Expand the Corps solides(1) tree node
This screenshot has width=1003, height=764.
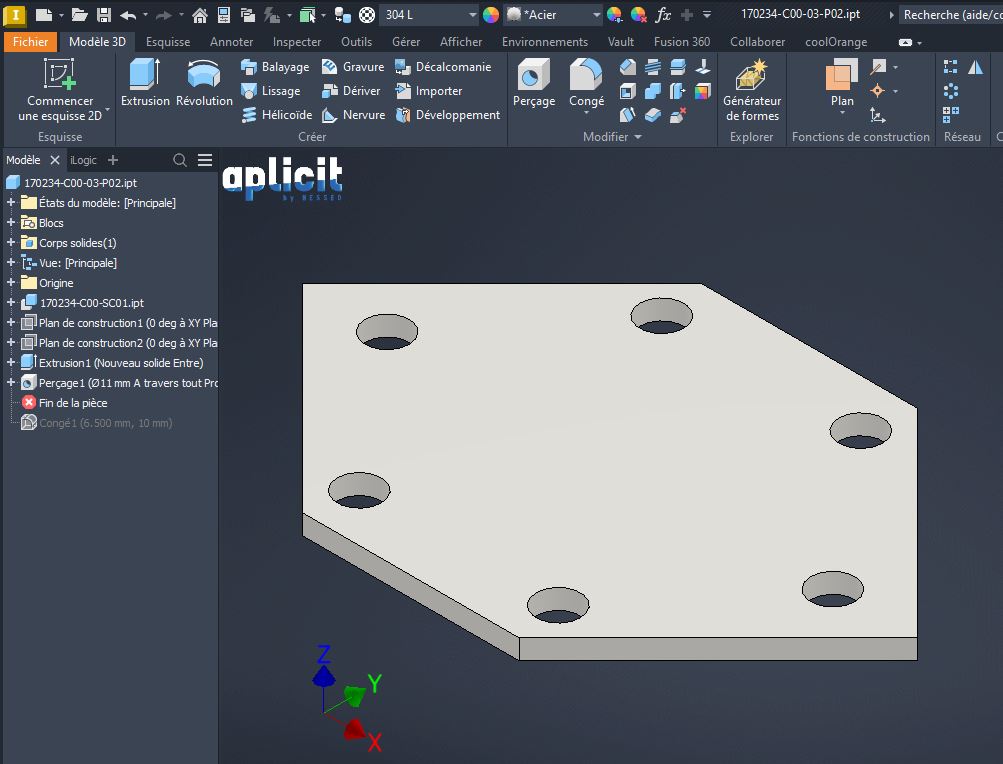(11, 243)
